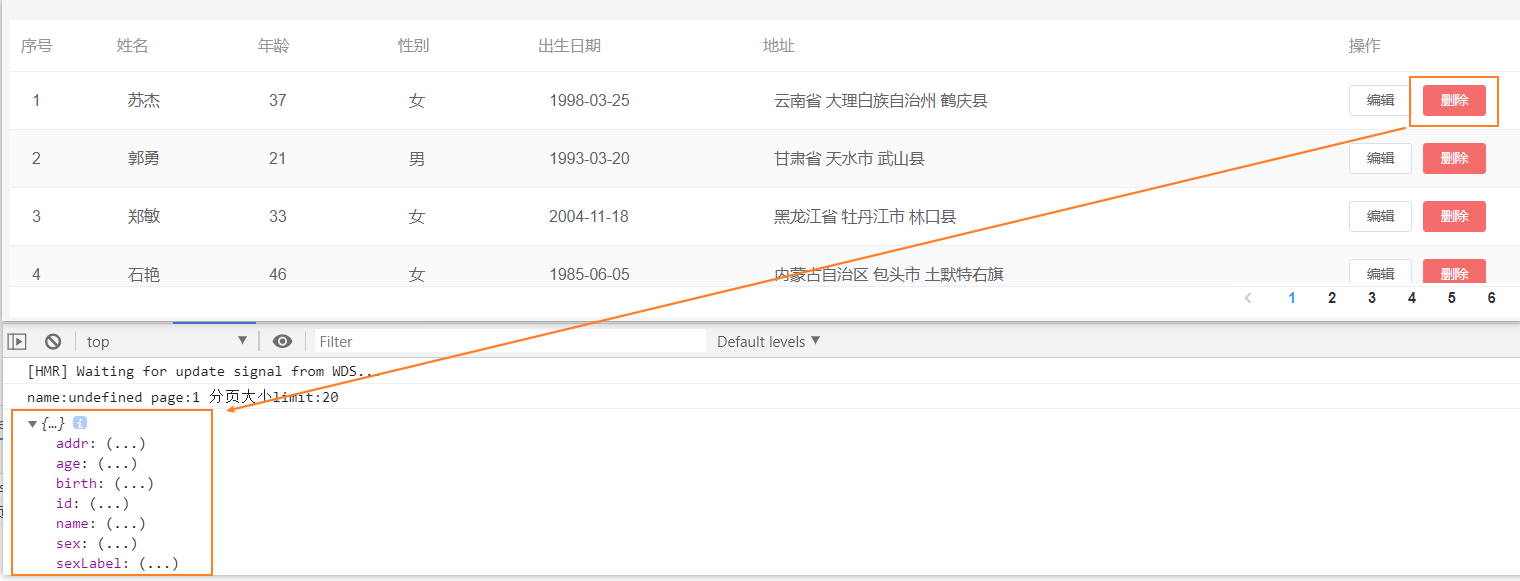This screenshot has width=1520, height=581.
Task: Click the 出生日期 column header
Action: (x=570, y=46)
